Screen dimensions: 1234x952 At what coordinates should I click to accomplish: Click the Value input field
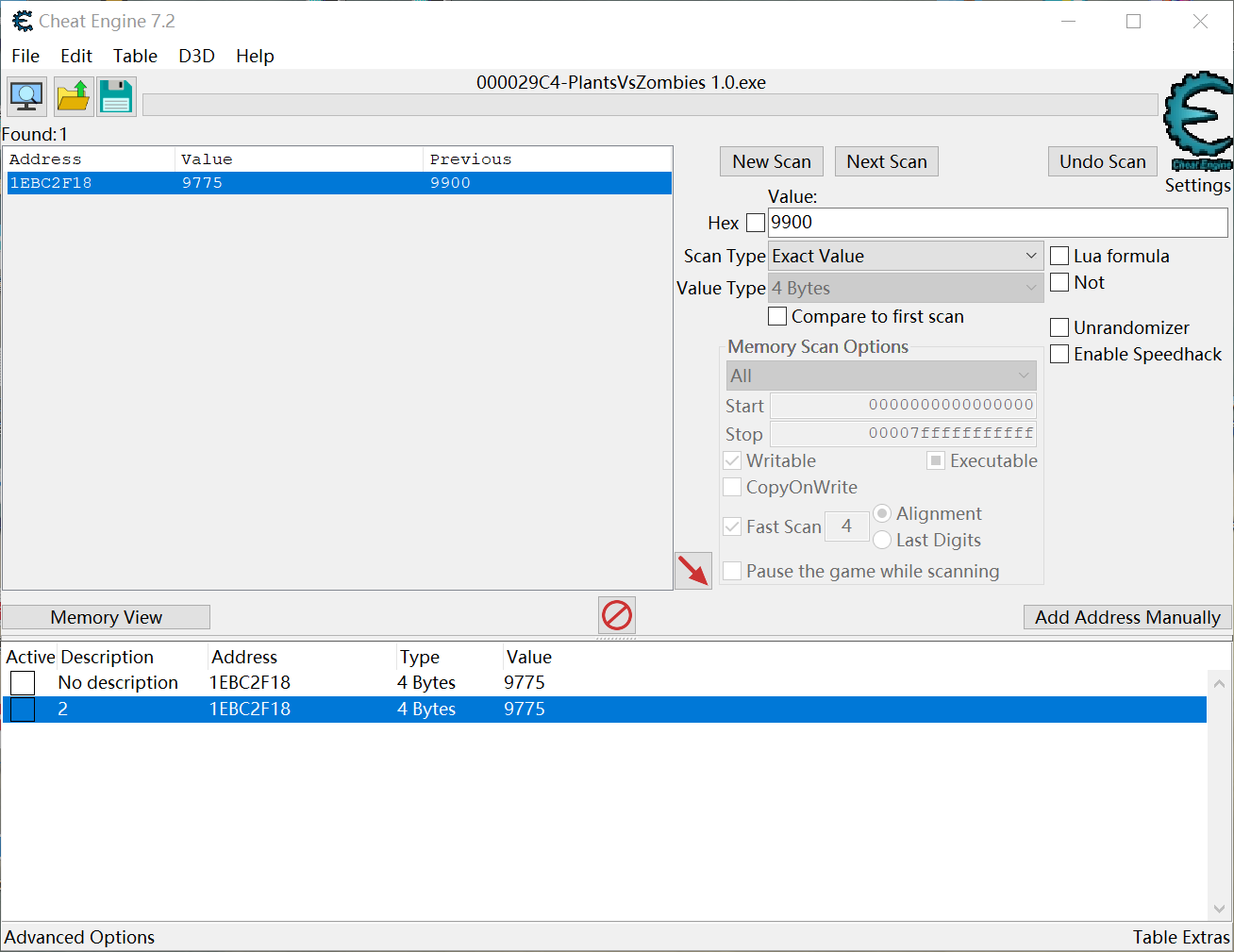pos(998,223)
